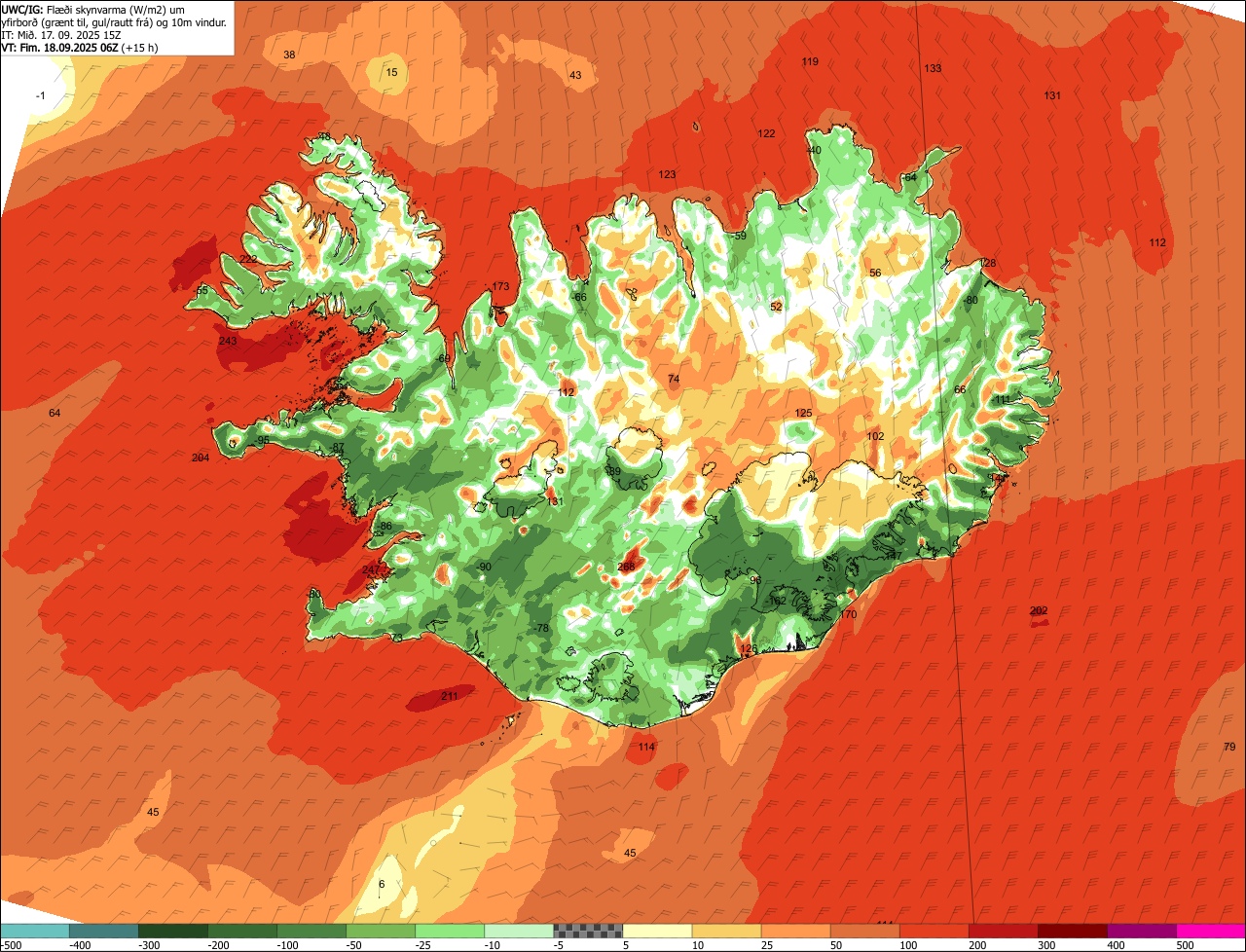1246x952 pixels.
Task: Click the inland value 102 north of Vatnajökull
Action: (x=875, y=436)
